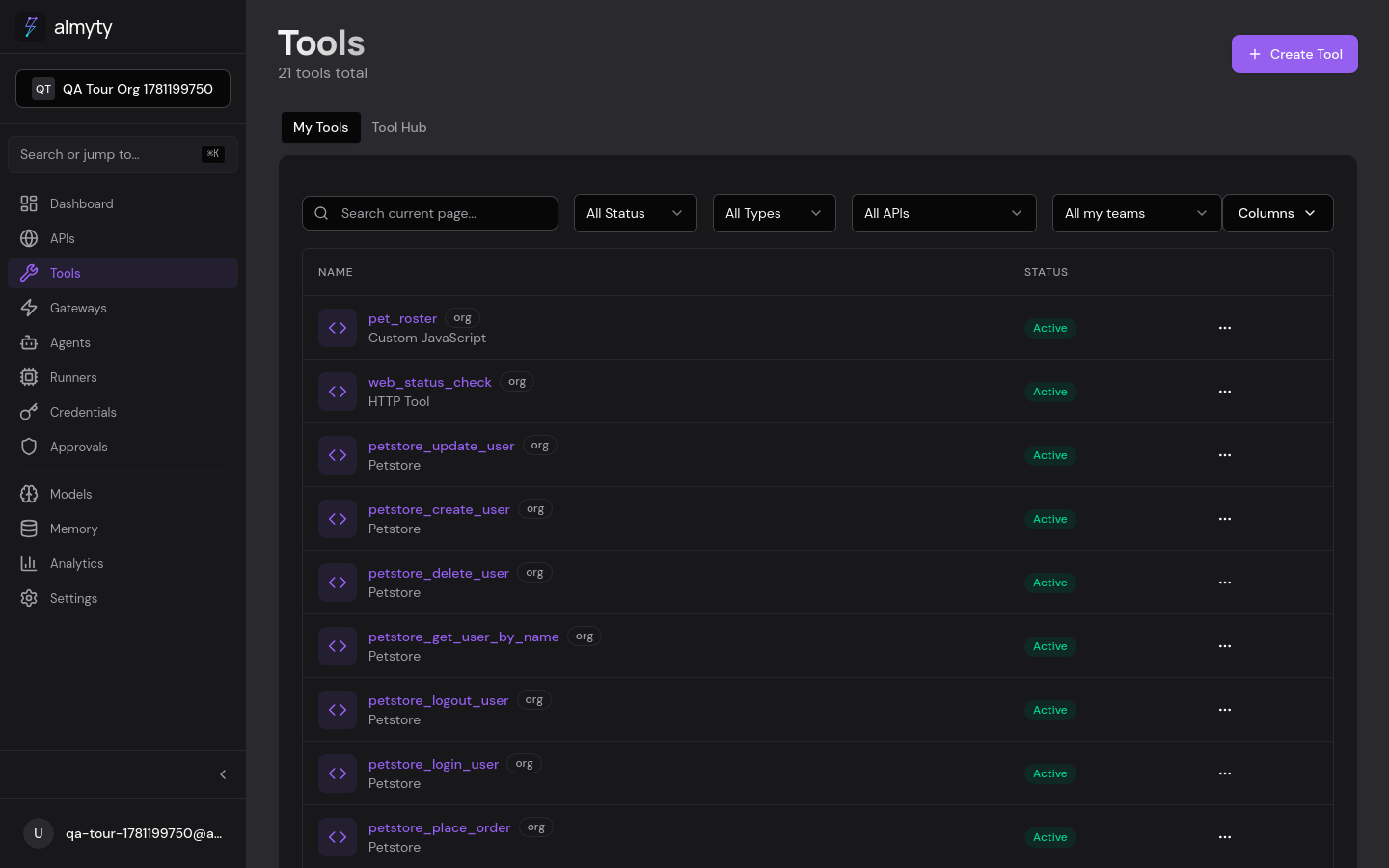Open Approvals from the sidebar
The image size is (1389, 868).
tap(123, 447)
